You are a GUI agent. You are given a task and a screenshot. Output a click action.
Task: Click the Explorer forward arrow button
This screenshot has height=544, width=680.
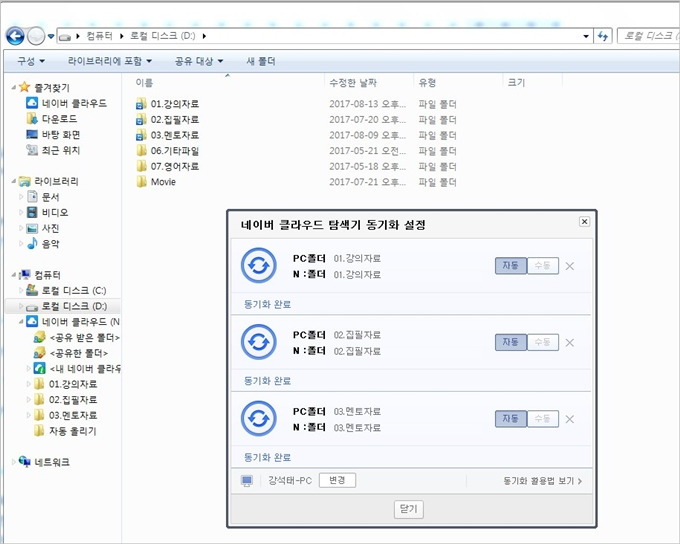click(36, 36)
